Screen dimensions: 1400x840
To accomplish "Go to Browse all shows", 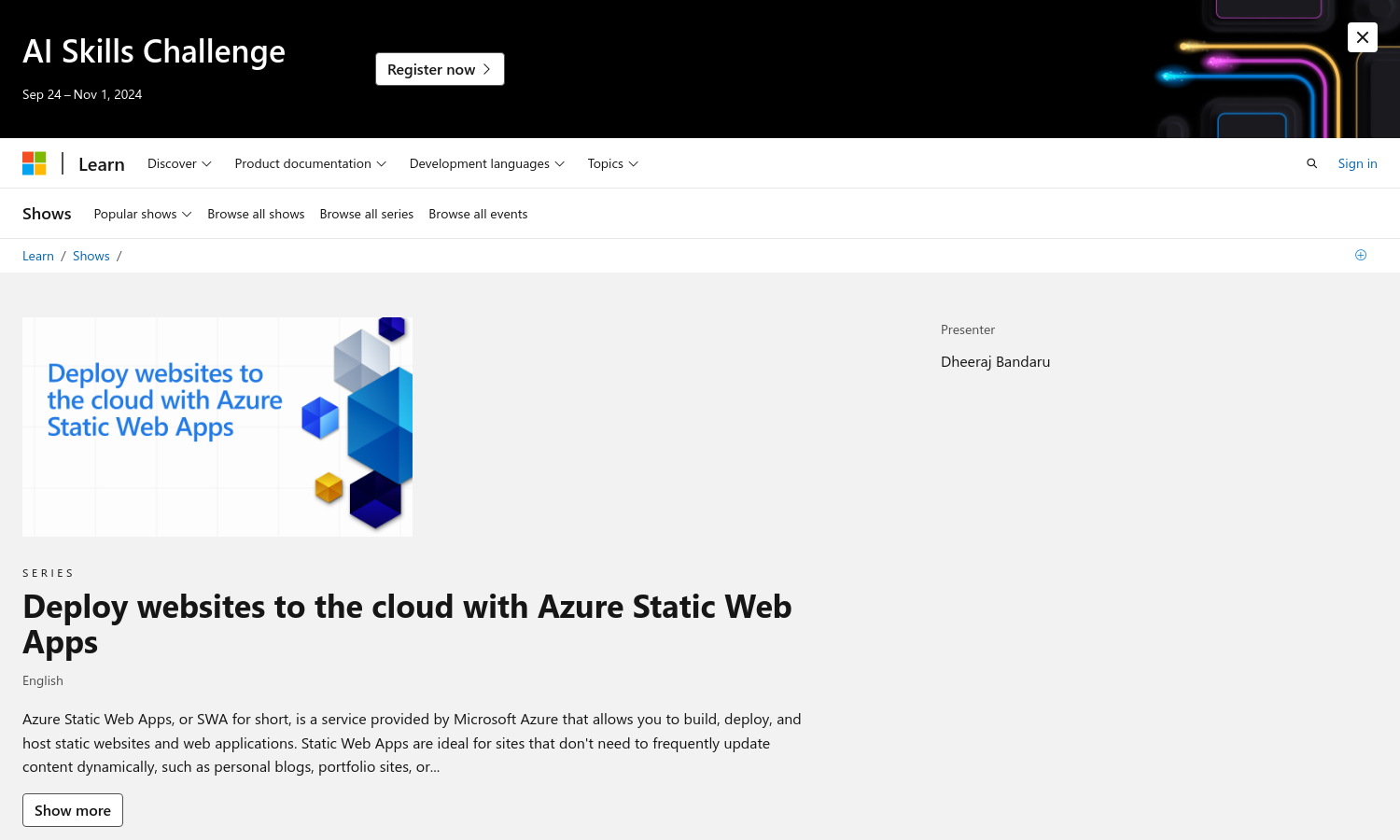I will click(256, 214).
